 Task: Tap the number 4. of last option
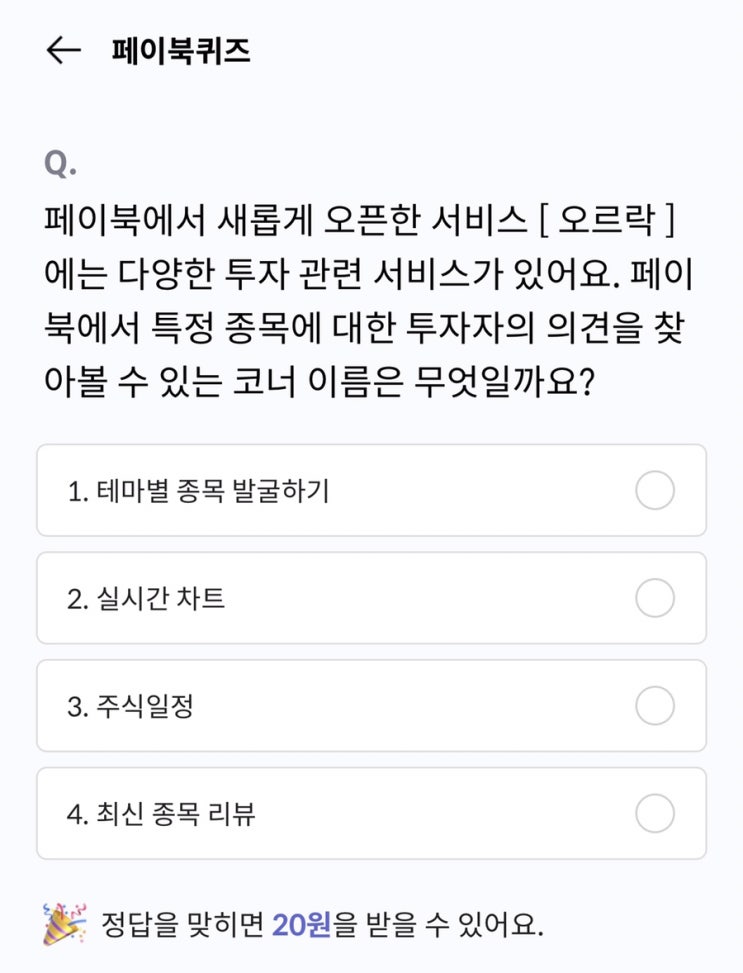pos(77,815)
